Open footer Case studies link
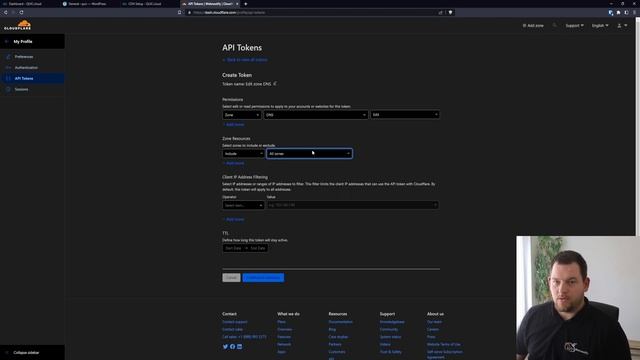Viewport: 640px width, 360px height. (x=338, y=337)
